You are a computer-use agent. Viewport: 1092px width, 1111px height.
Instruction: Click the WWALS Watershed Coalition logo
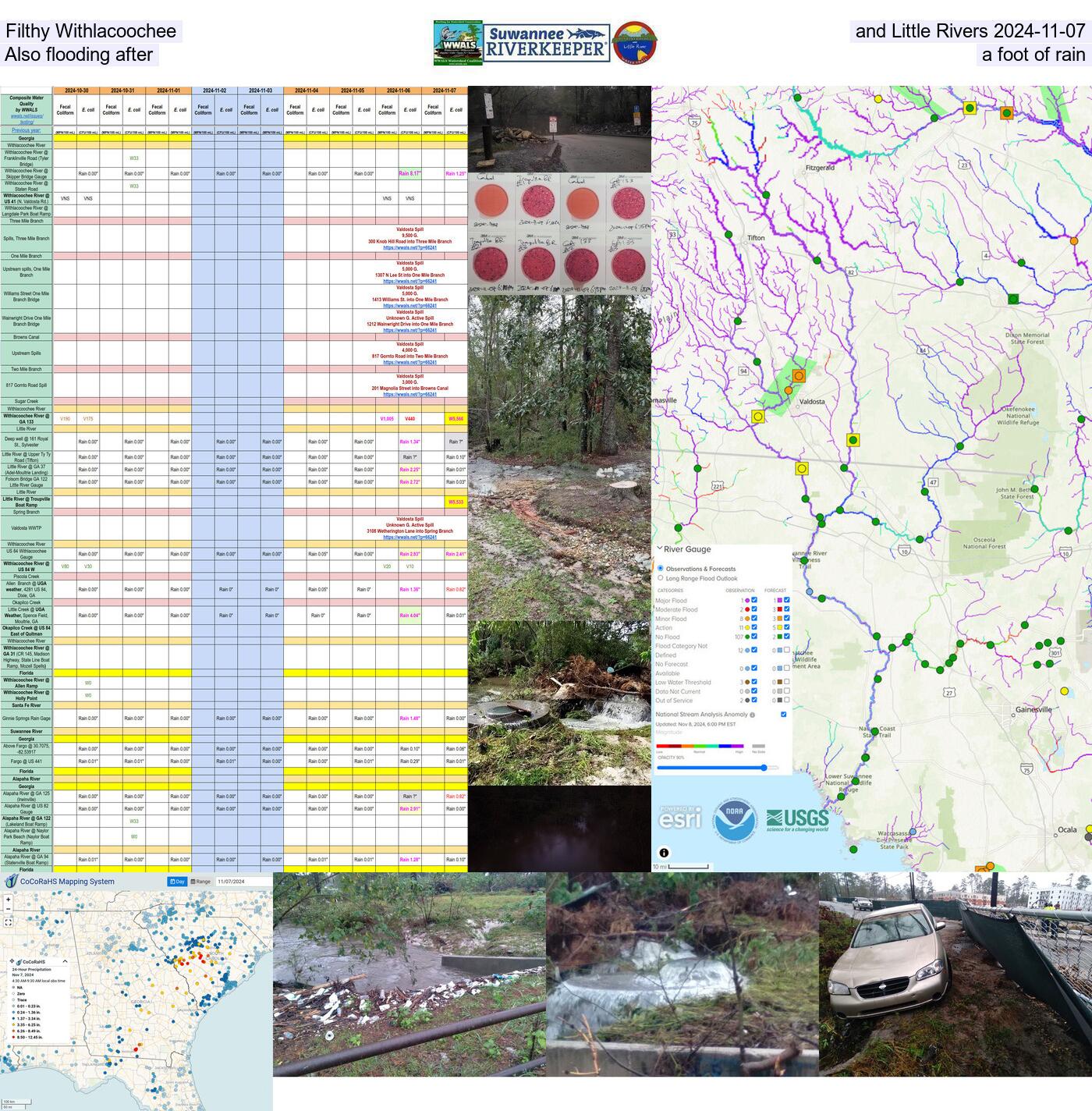(458, 43)
